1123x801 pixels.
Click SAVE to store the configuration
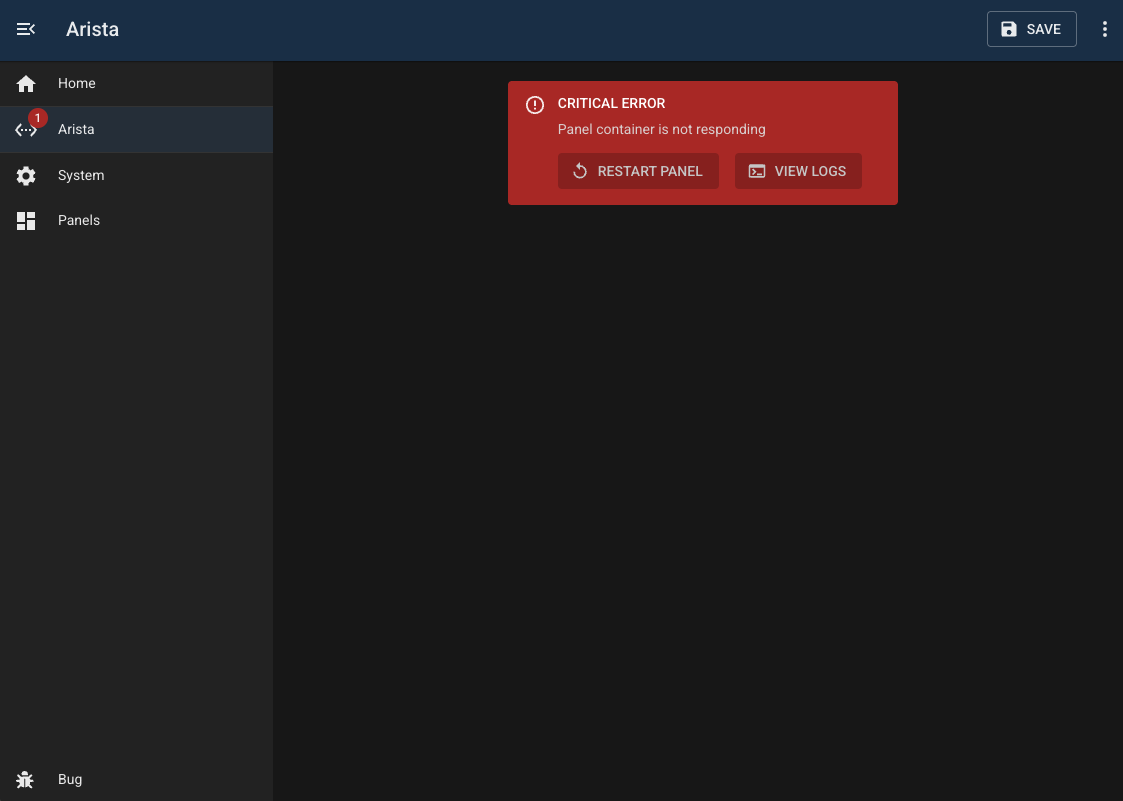pos(1031,29)
